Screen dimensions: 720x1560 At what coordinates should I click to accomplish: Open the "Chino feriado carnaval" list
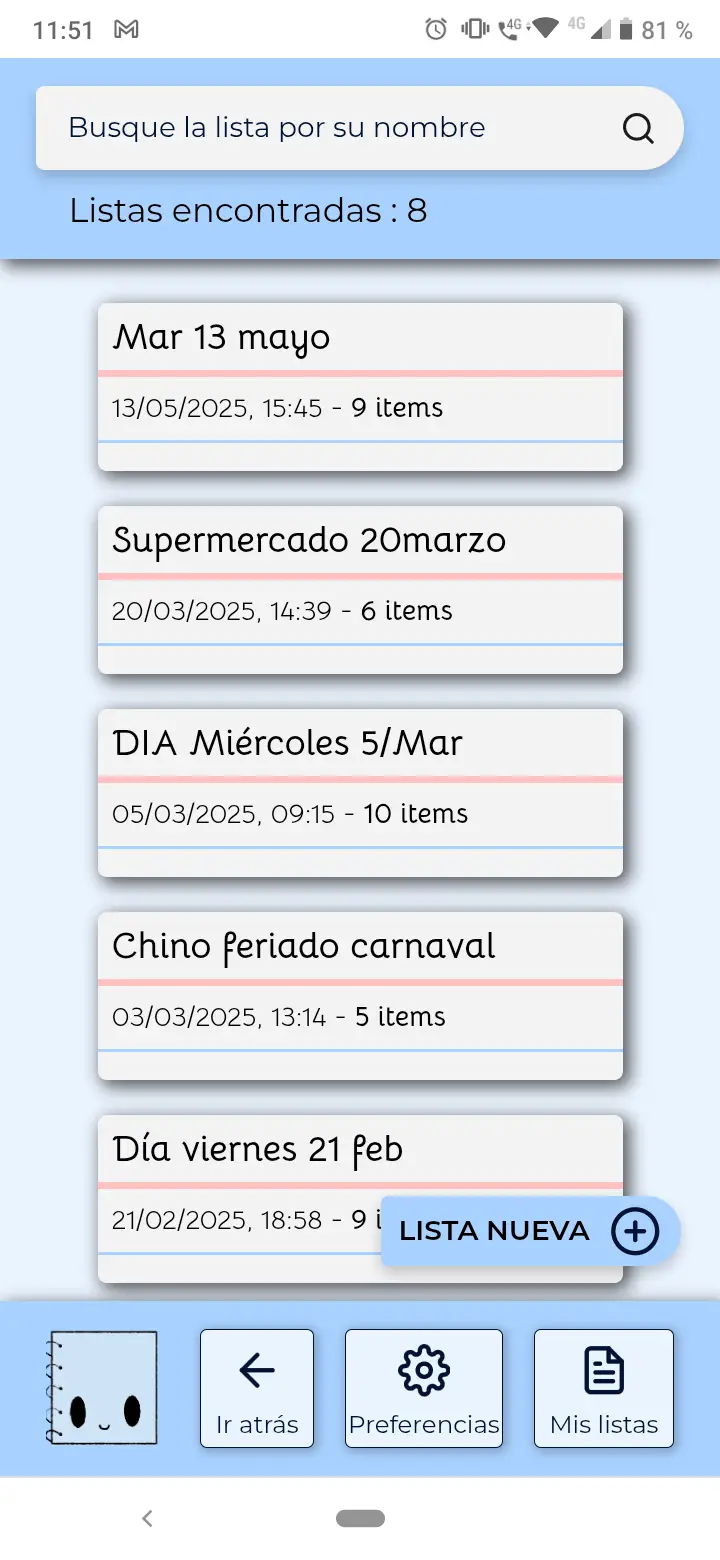click(360, 995)
